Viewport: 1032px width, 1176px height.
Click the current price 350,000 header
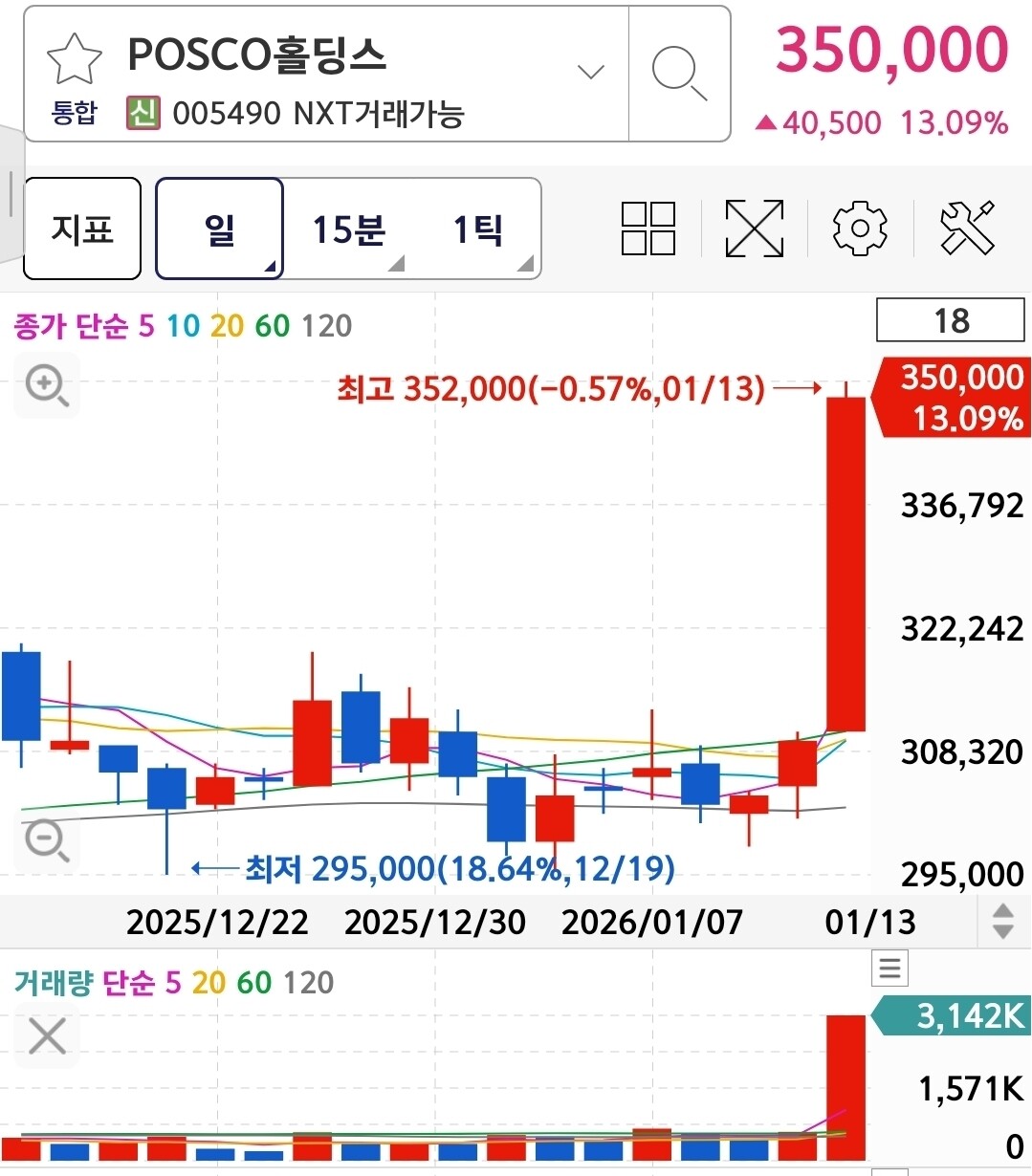click(892, 49)
